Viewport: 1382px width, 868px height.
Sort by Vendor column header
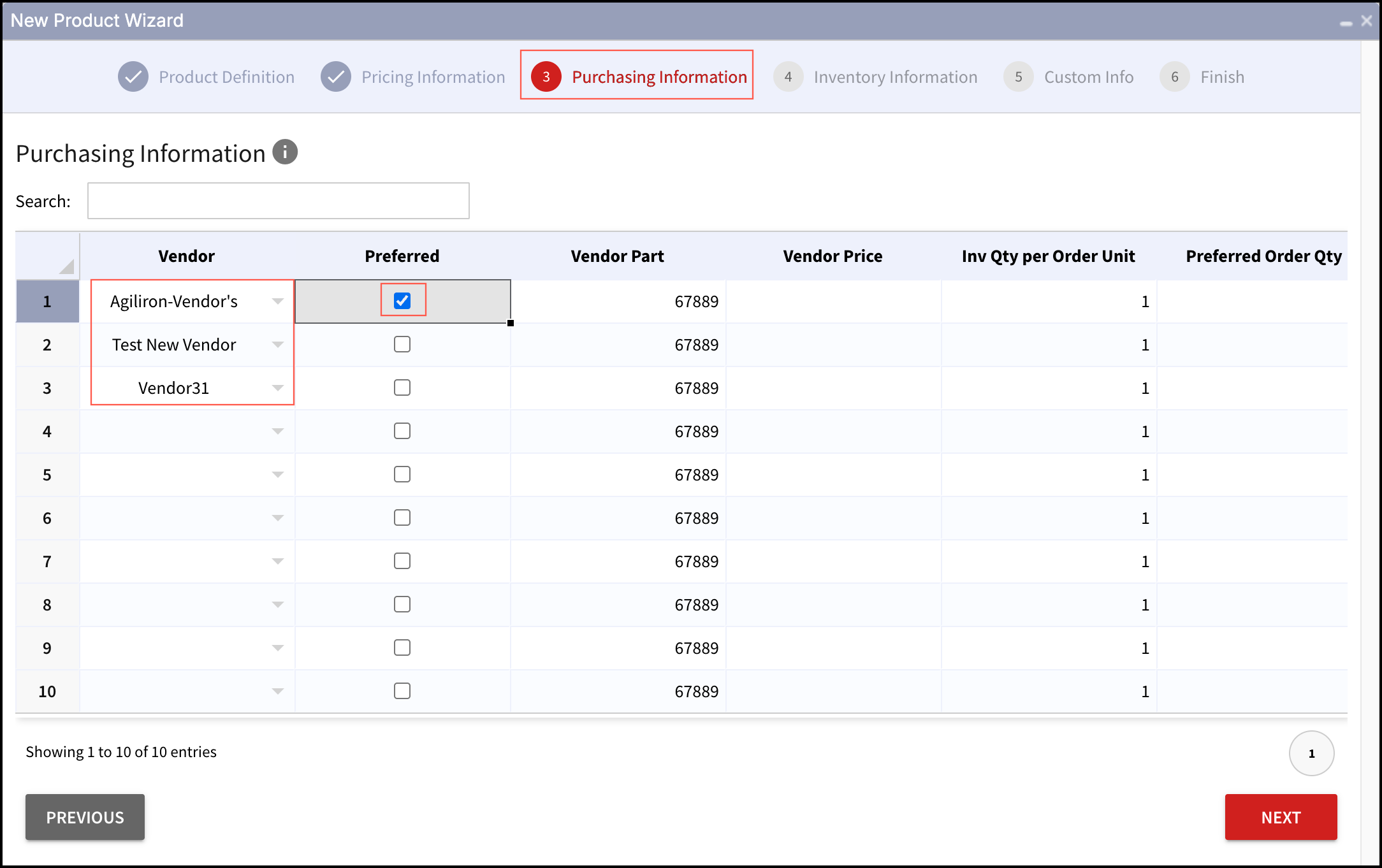187,256
